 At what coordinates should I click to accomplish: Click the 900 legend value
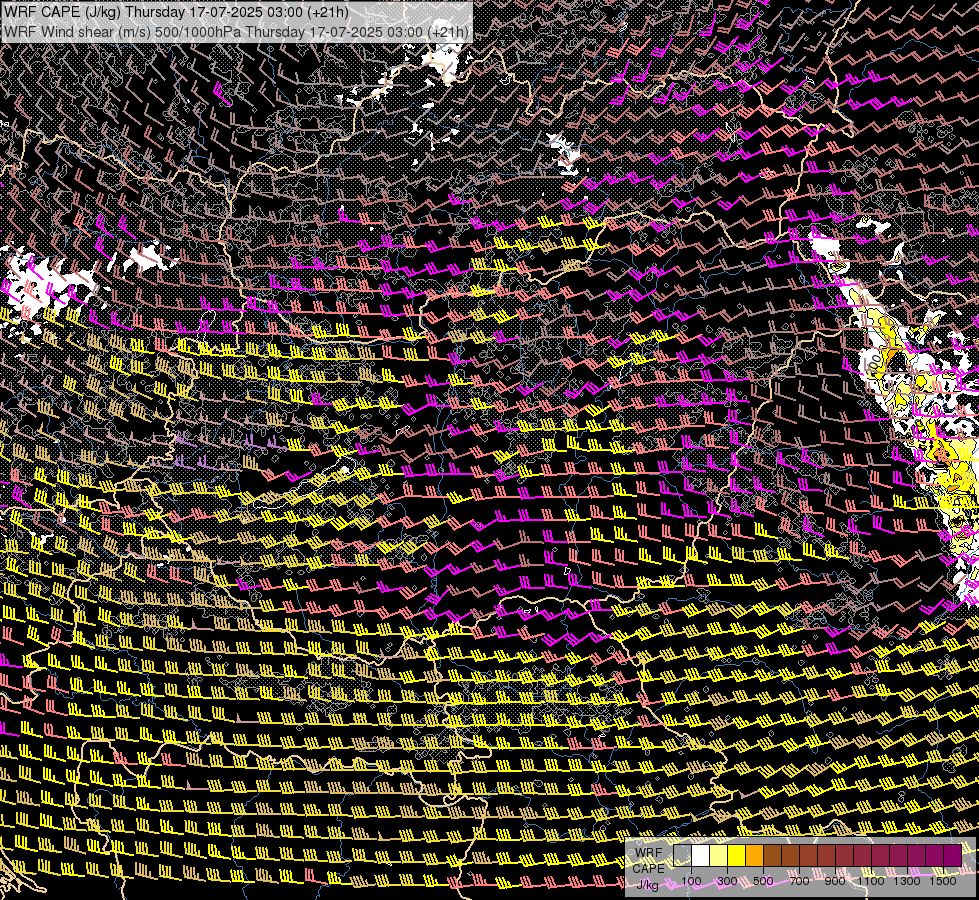835,881
